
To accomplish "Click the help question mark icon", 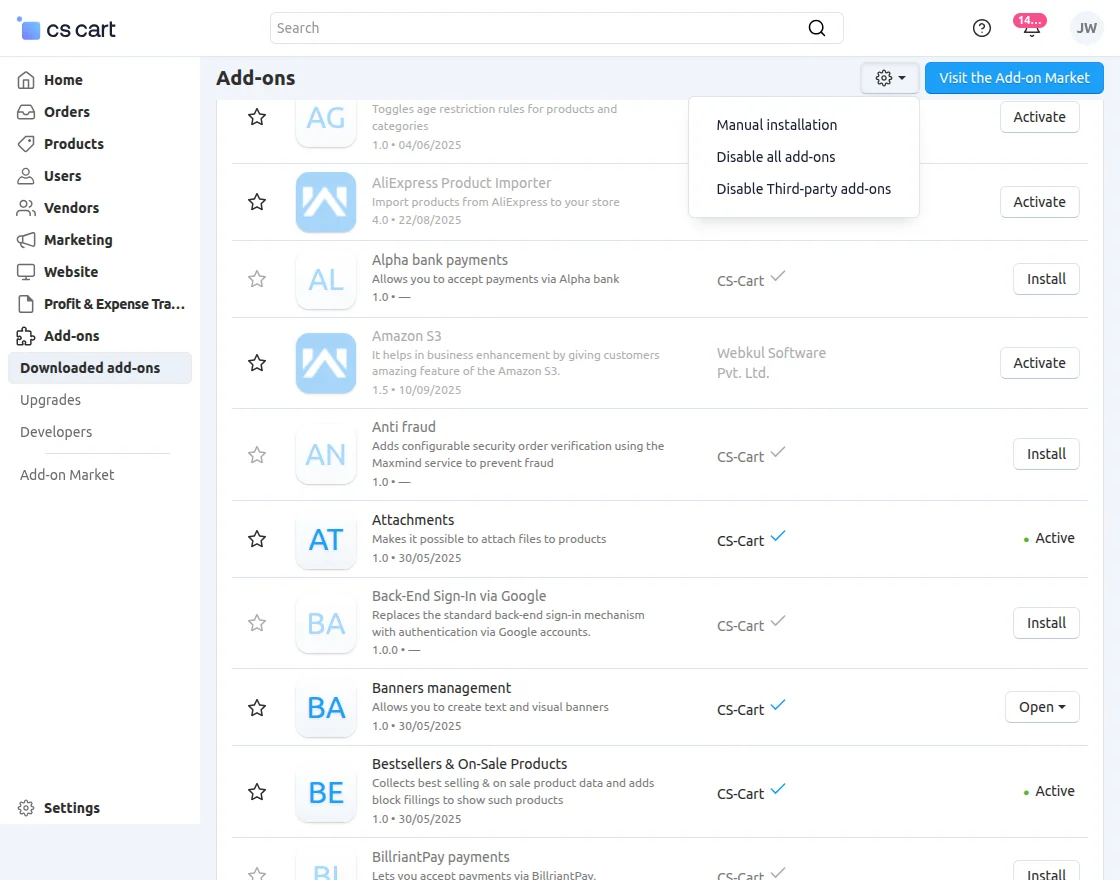I will point(982,28).
